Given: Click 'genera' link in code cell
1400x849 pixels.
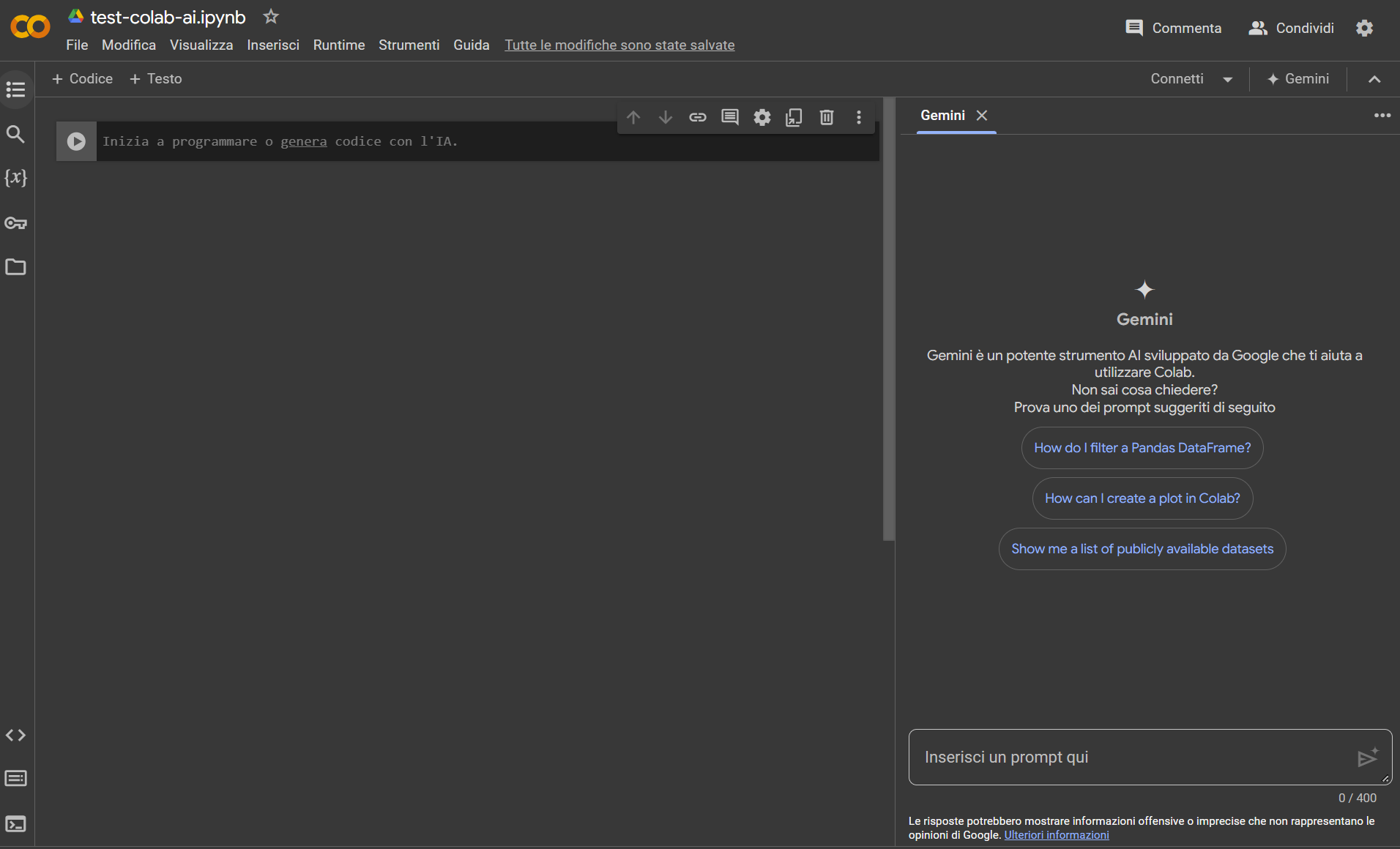Looking at the screenshot, I should click(304, 141).
